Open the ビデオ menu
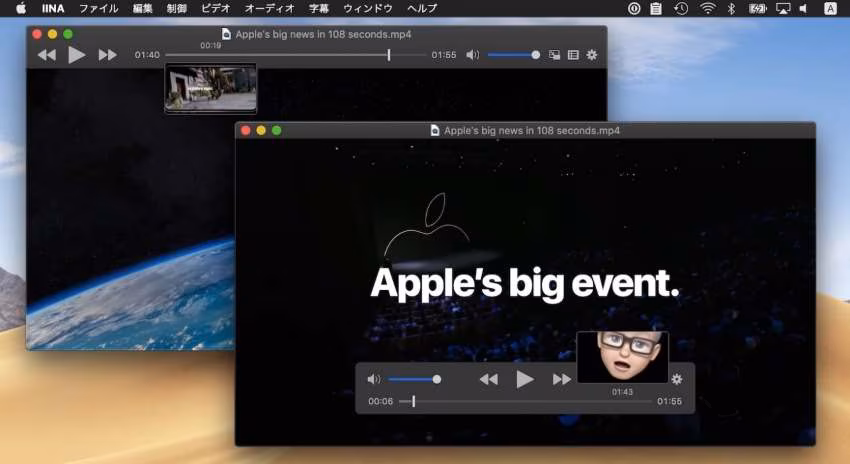The image size is (850, 464). 216,8
